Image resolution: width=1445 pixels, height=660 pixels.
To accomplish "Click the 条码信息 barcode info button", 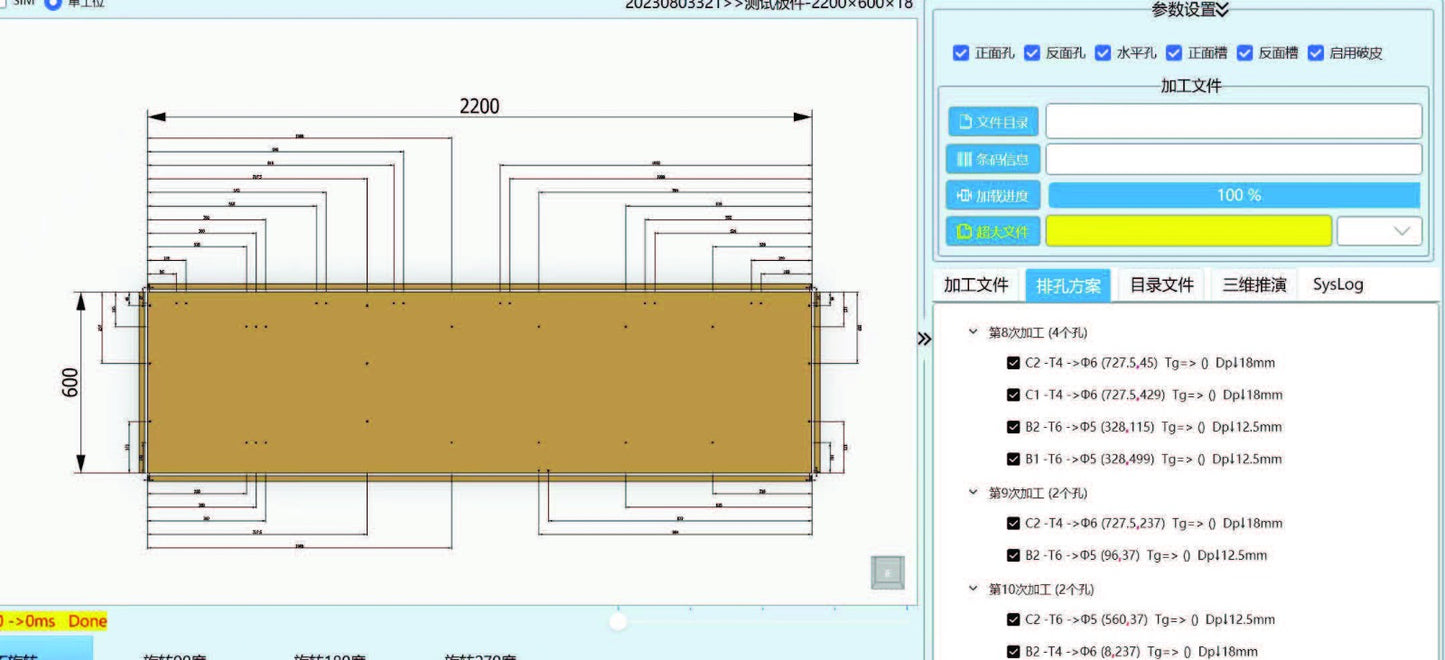I will pyautogui.click(x=992, y=159).
